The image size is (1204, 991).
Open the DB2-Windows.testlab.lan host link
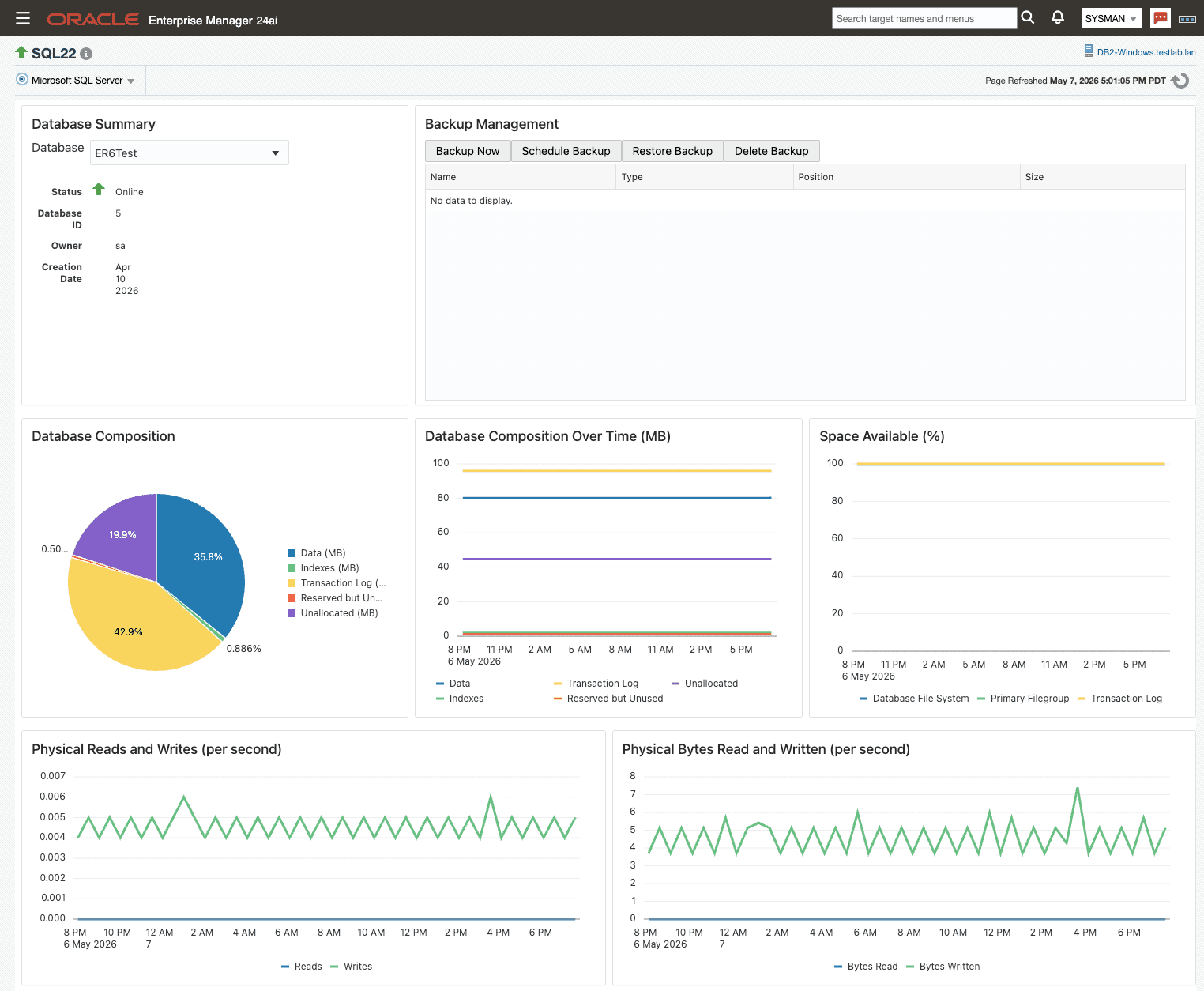coord(1146,52)
